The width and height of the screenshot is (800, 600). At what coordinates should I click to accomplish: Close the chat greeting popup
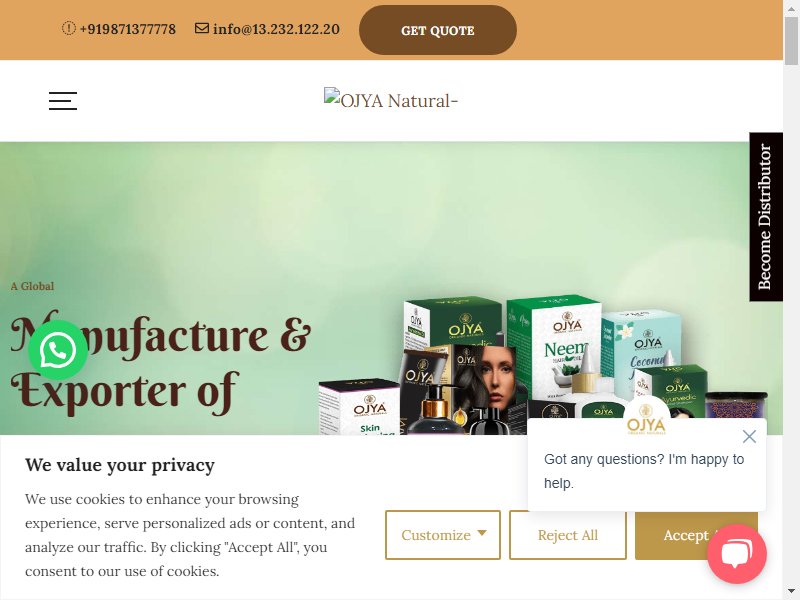(x=749, y=436)
